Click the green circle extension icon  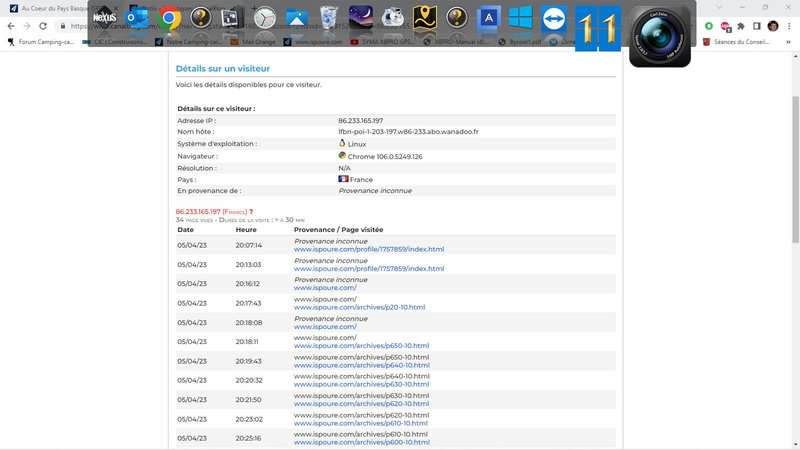(709, 26)
